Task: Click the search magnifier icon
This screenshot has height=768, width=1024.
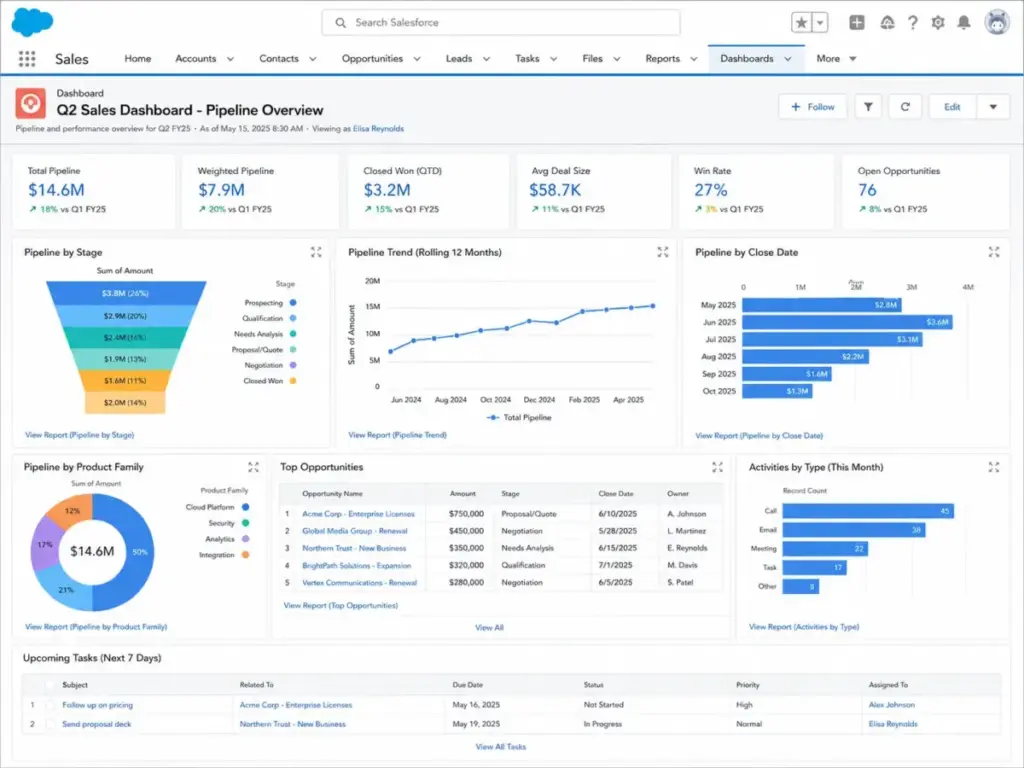Action: 340,22
